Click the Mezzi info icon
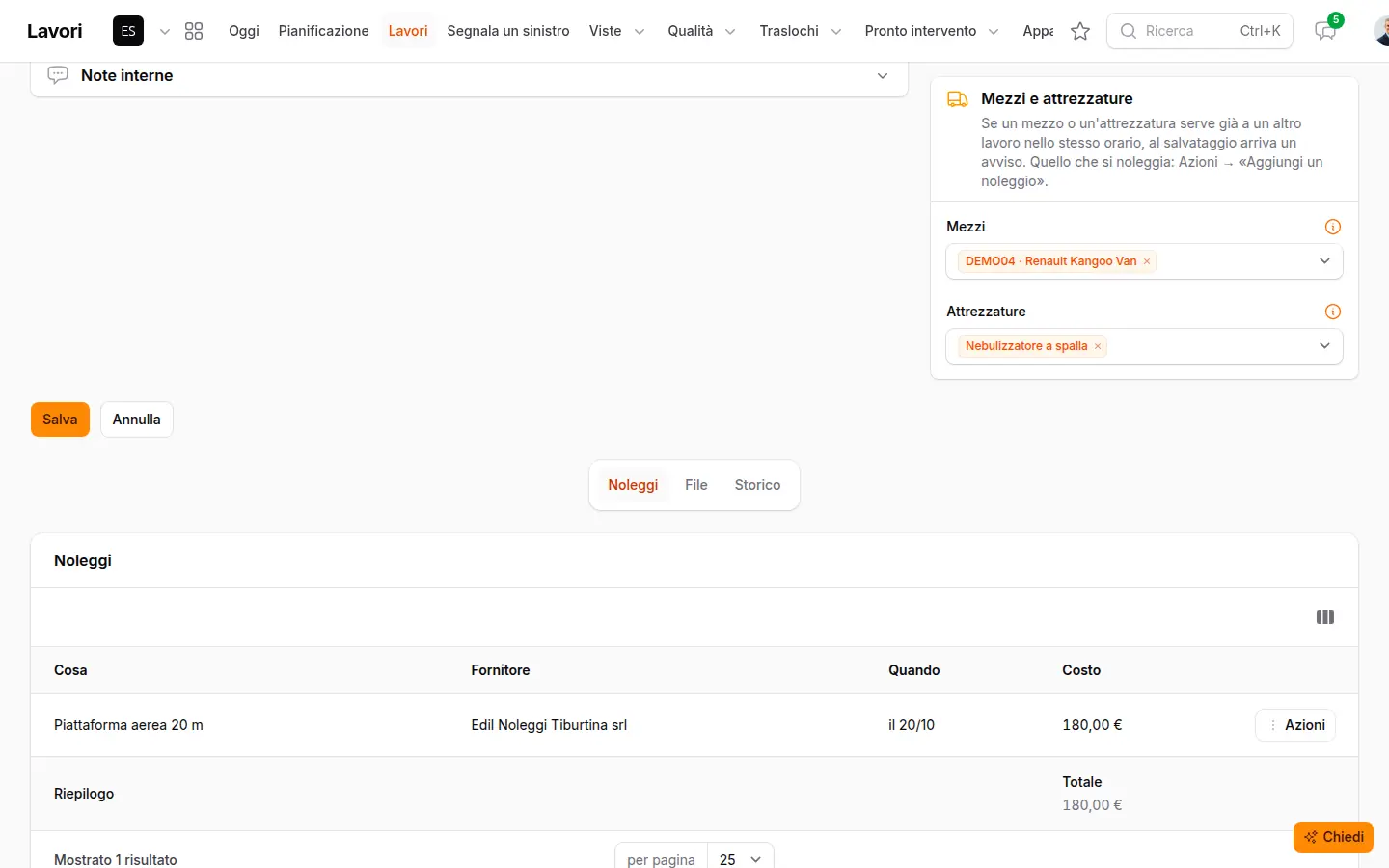 [1333, 227]
